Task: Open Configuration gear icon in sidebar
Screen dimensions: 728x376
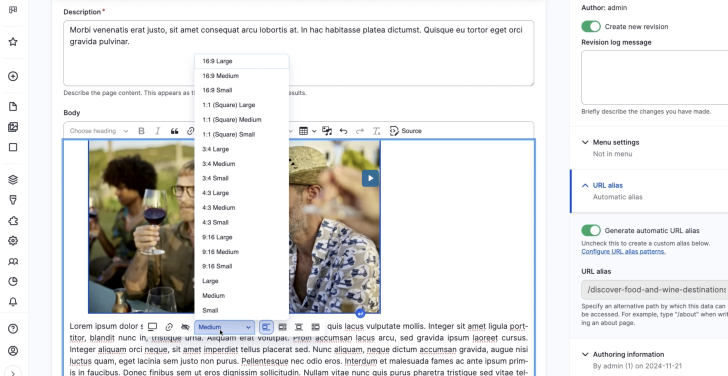Action: [x=13, y=240]
